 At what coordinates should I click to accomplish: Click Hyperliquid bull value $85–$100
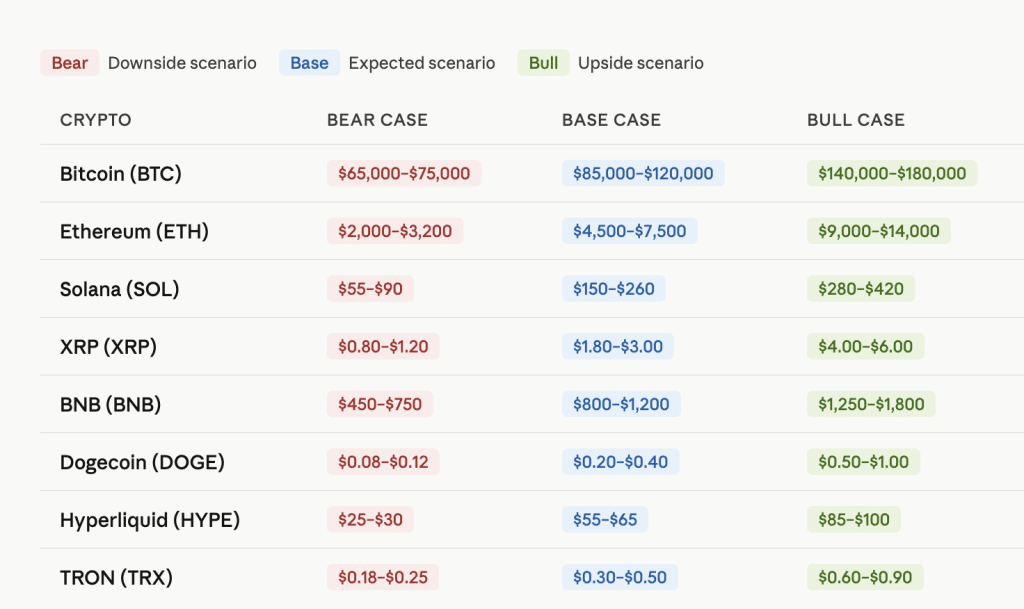854,520
